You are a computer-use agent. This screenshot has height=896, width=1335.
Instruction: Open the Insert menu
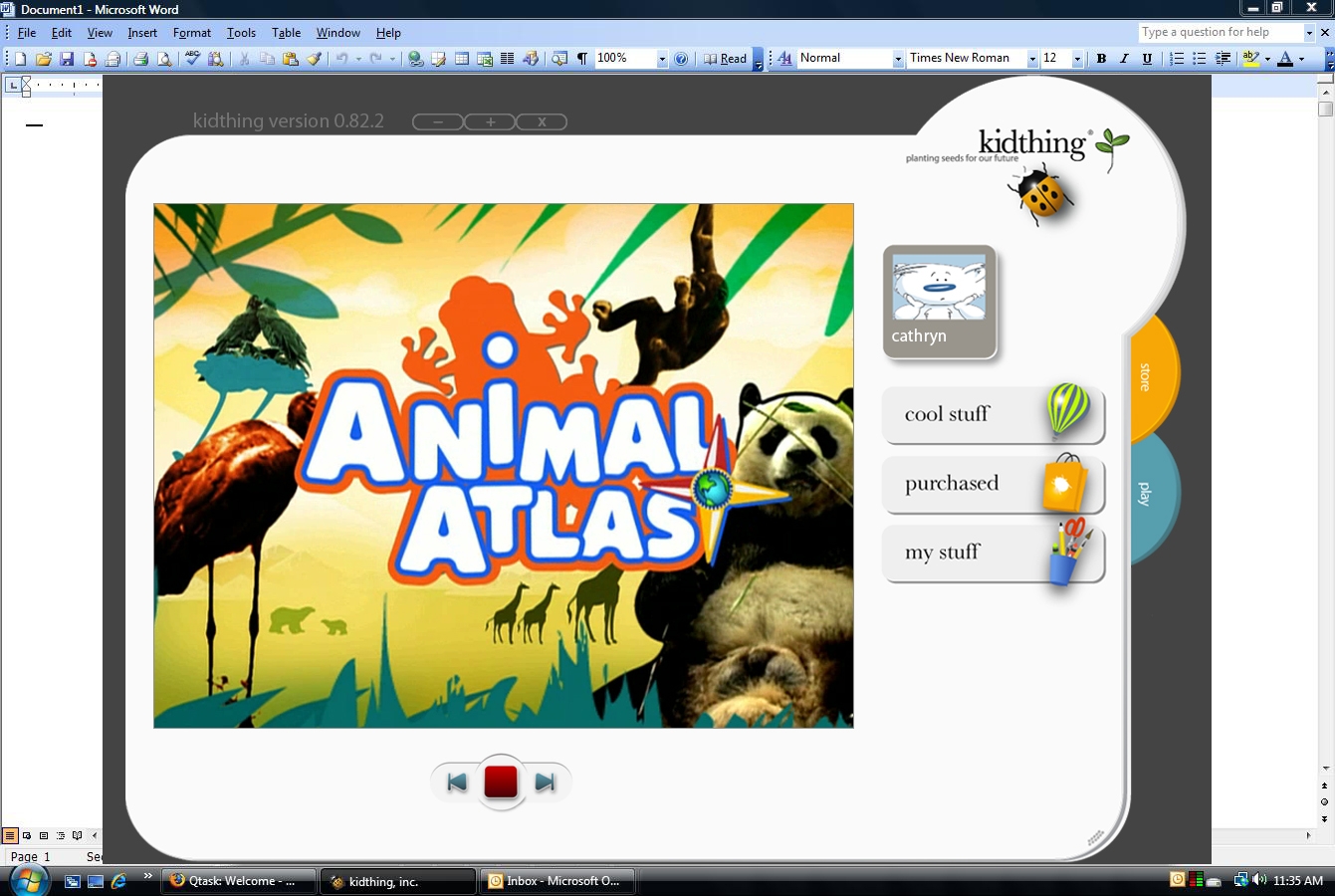tap(142, 33)
